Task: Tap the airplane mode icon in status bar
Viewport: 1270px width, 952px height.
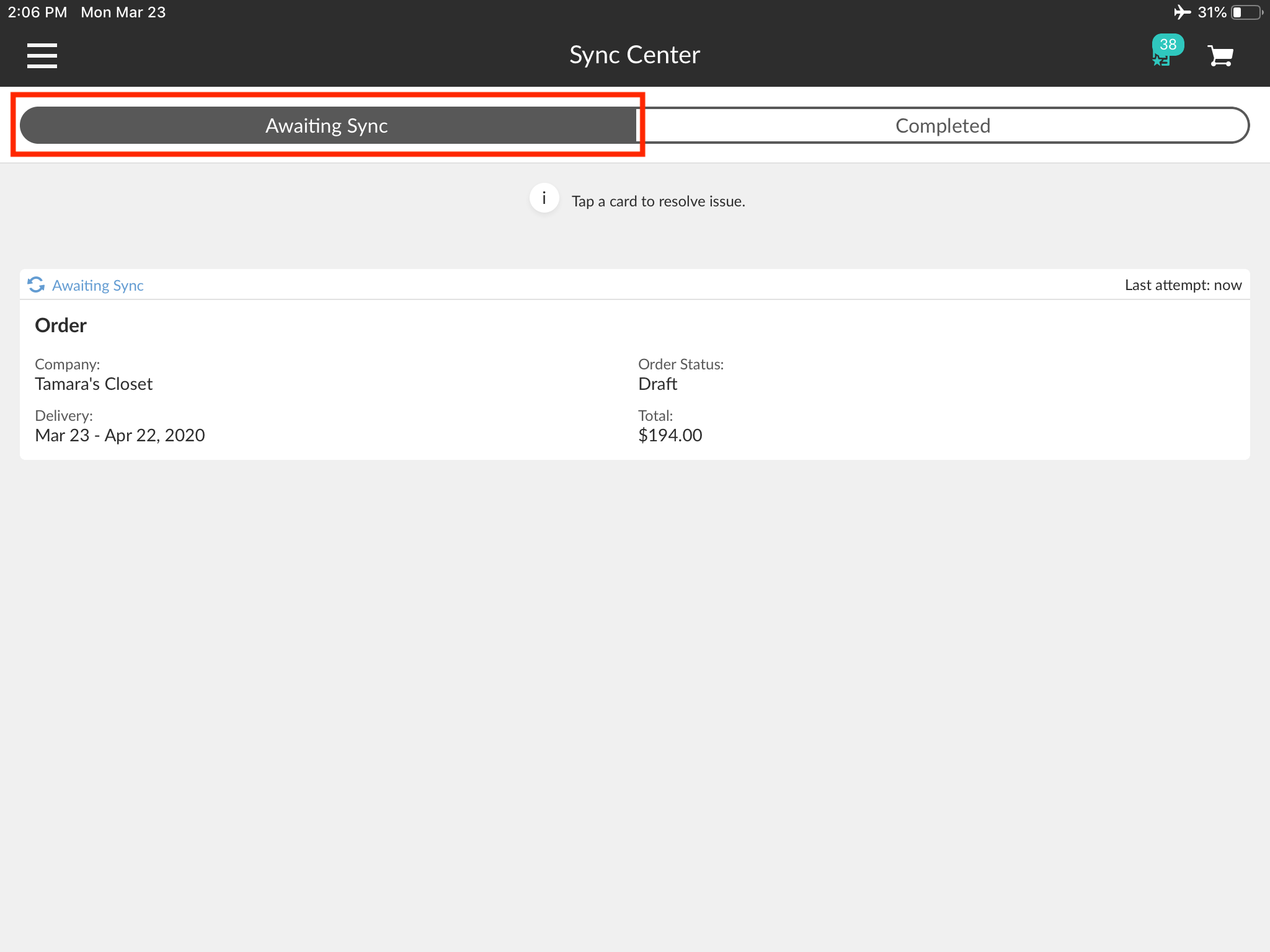Action: [x=1183, y=12]
